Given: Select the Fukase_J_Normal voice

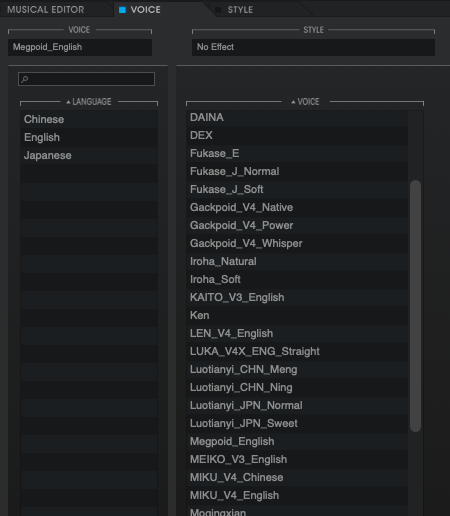Looking at the screenshot, I should click(x=297, y=171).
